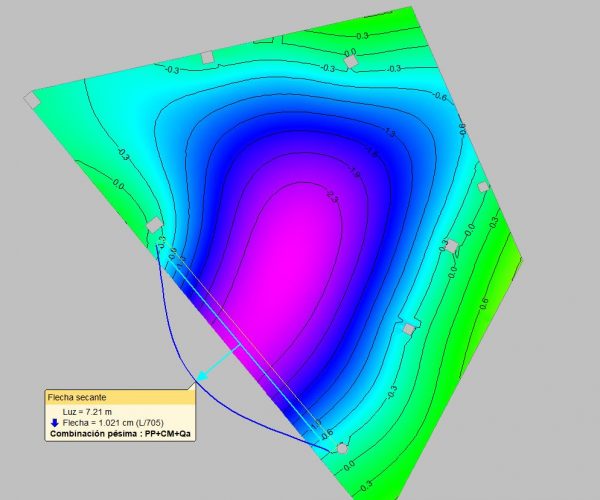Pick the small column square on the right slab edge

pyautogui.click(x=483, y=187)
